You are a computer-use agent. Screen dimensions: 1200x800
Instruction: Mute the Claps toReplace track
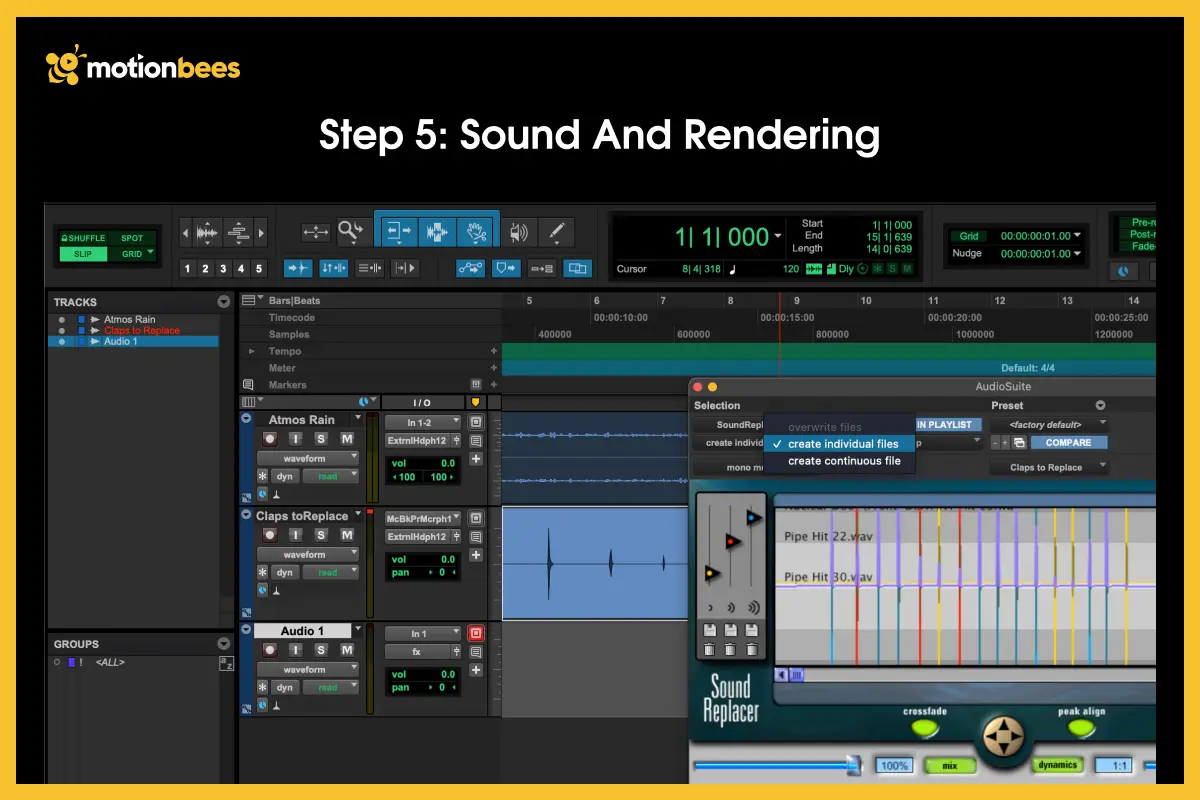(349, 536)
